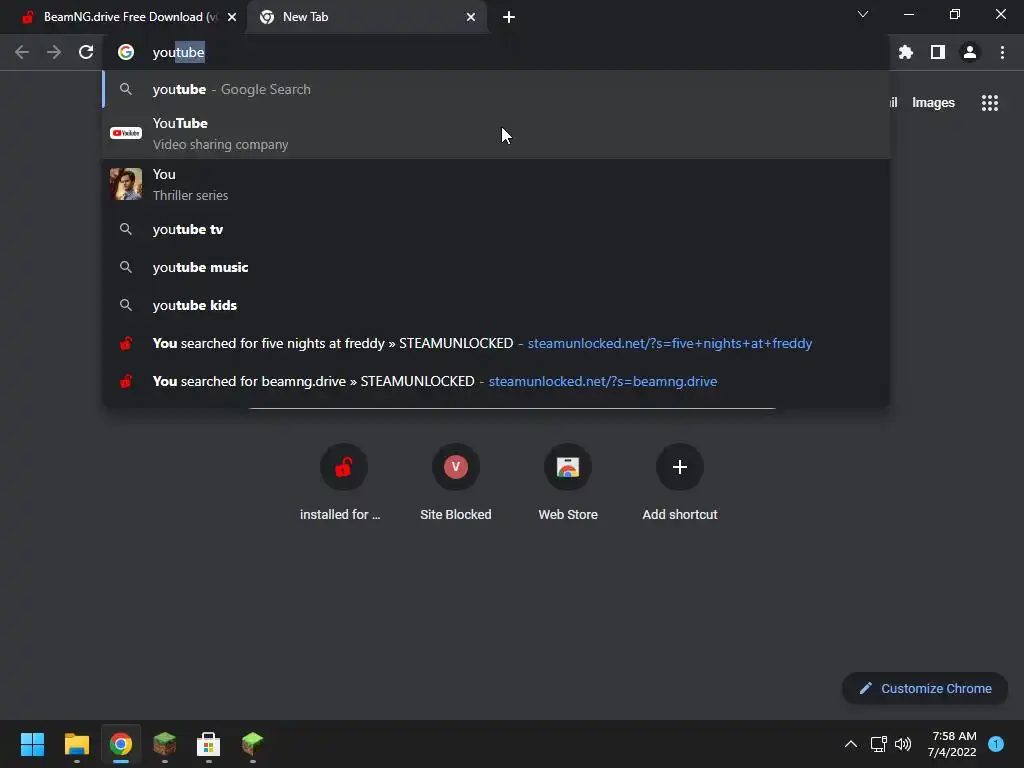Open the first Minecraft block taskbar icon
This screenshot has height=768, width=1024.
165,744
